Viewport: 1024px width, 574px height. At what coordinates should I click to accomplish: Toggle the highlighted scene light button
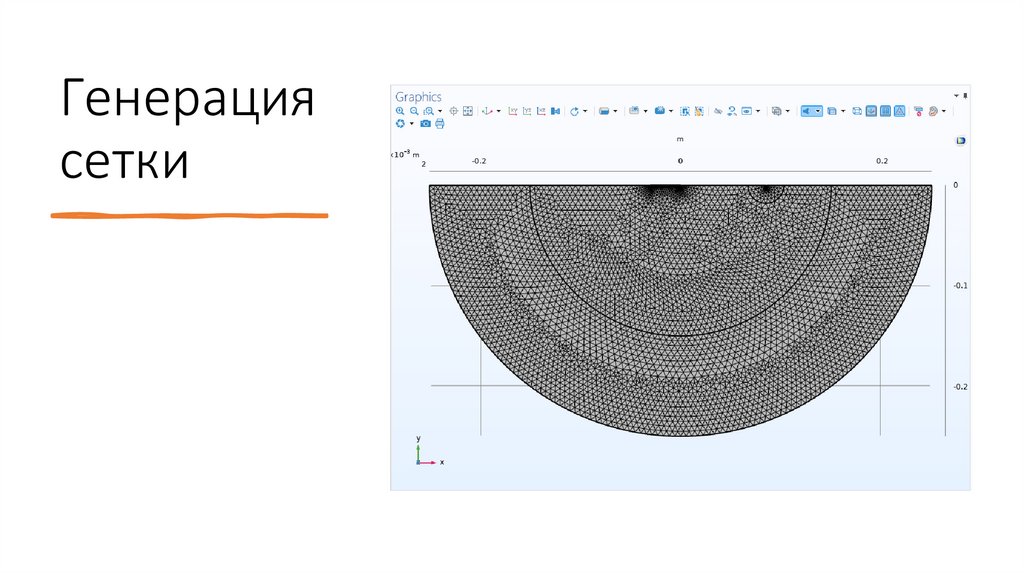coord(806,111)
